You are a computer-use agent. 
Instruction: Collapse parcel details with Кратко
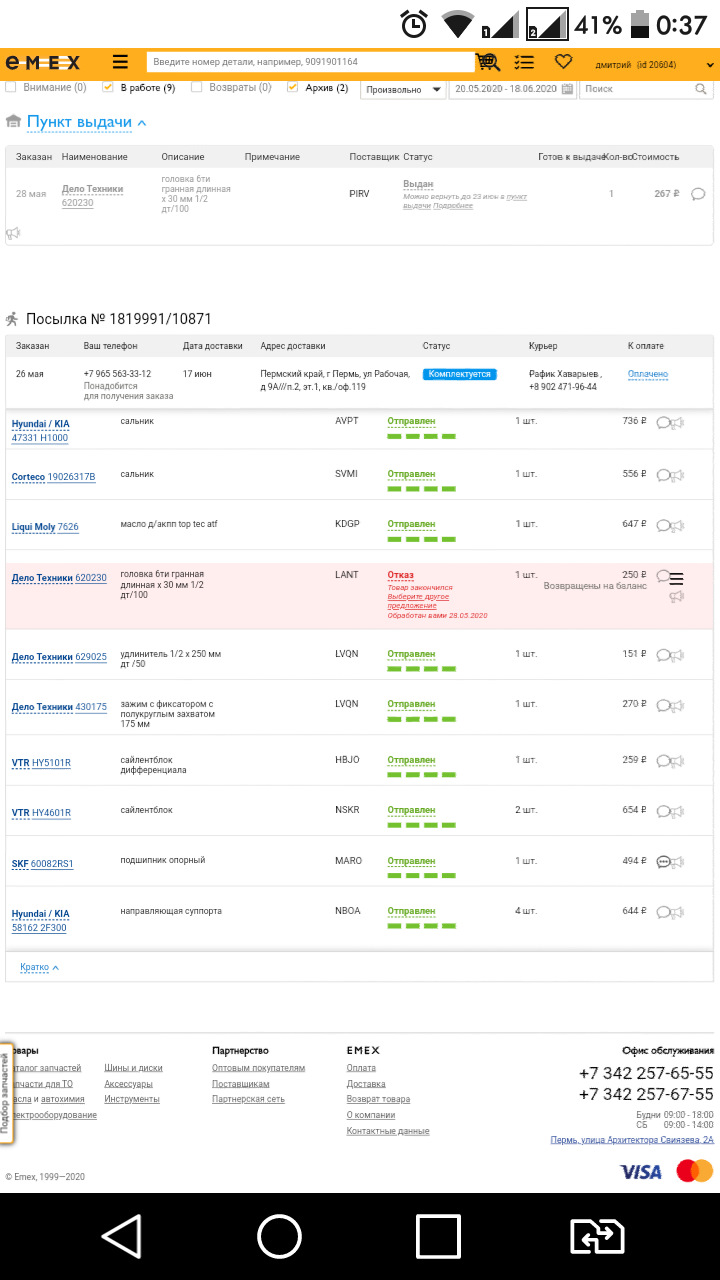pos(39,967)
